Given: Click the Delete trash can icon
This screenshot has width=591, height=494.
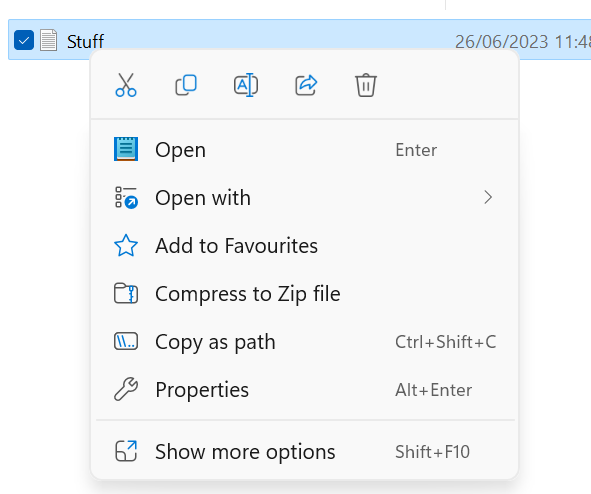Looking at the screenshot, I should tap(366, 85).
